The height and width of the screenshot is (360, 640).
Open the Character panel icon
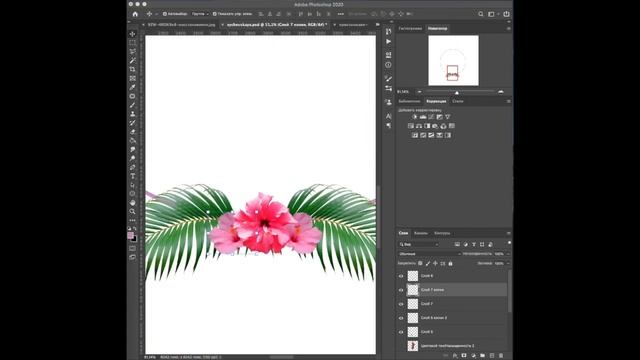389,116
